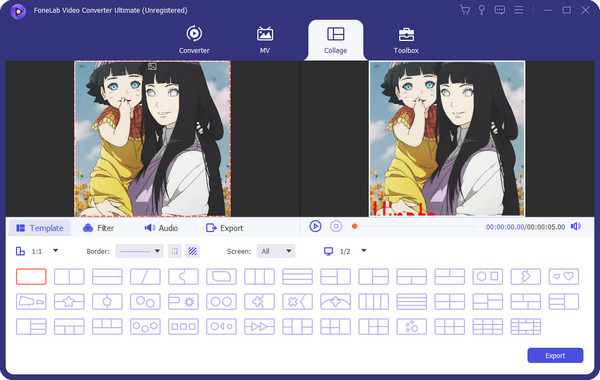Select the four vertical columns template

373,302
